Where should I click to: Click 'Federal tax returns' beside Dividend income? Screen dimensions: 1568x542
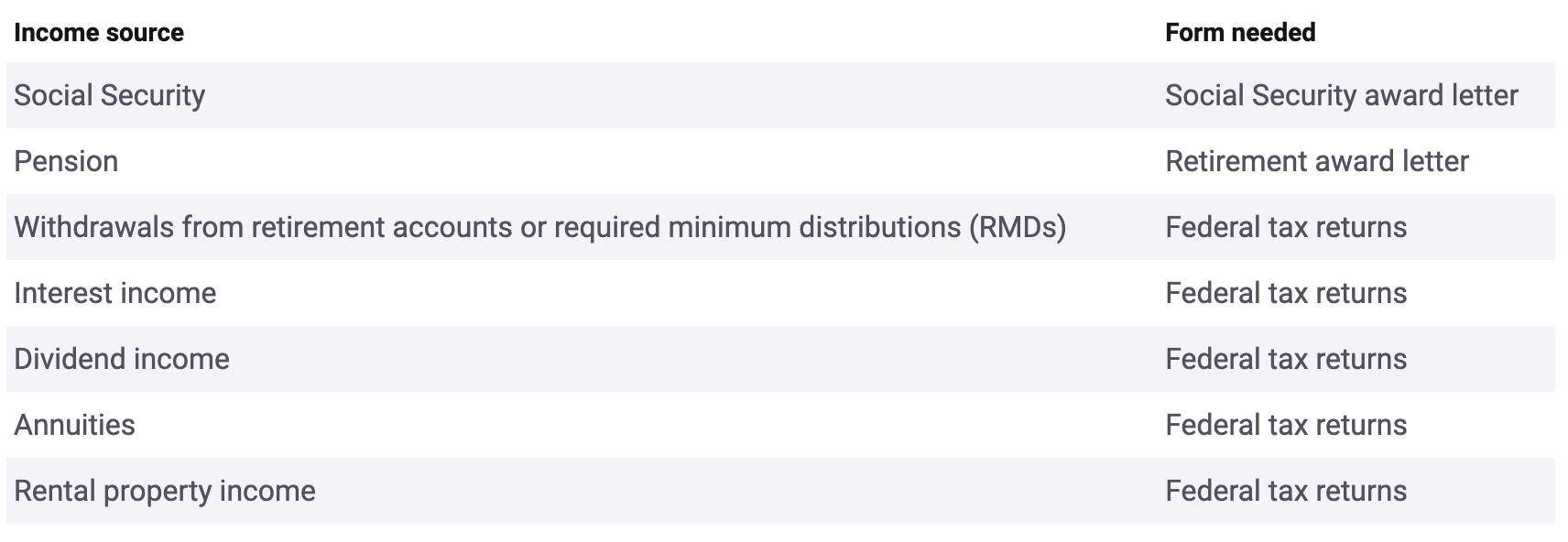click(1285, 359)
